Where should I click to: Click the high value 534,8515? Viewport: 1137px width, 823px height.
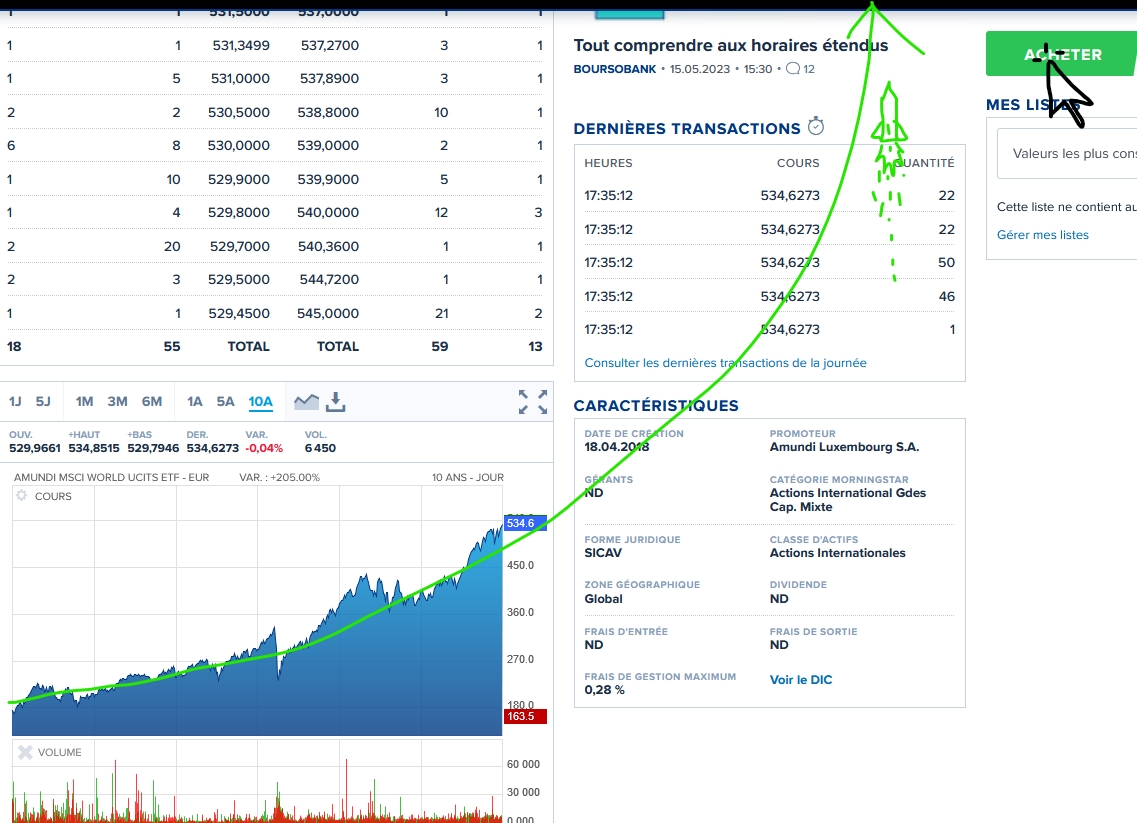(94, 448)
